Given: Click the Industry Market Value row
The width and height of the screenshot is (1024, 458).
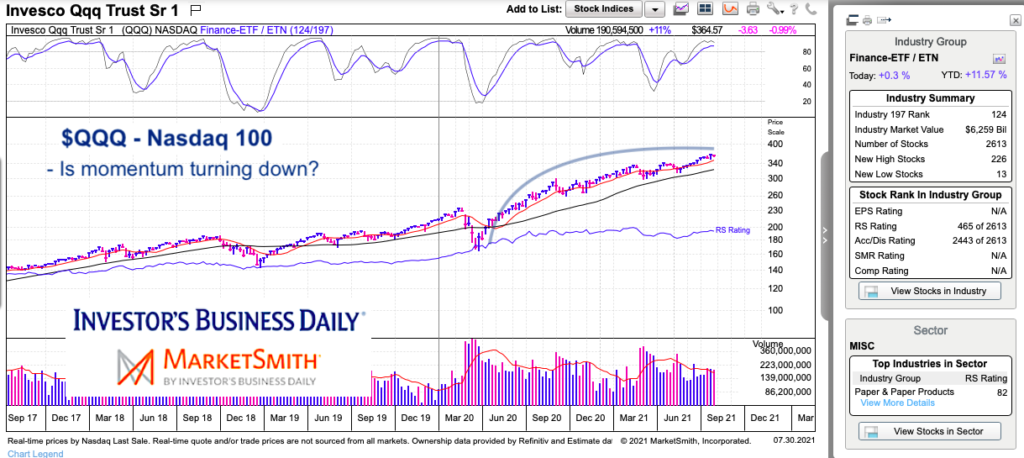Looking at the screenshot, I should point(929,129).
